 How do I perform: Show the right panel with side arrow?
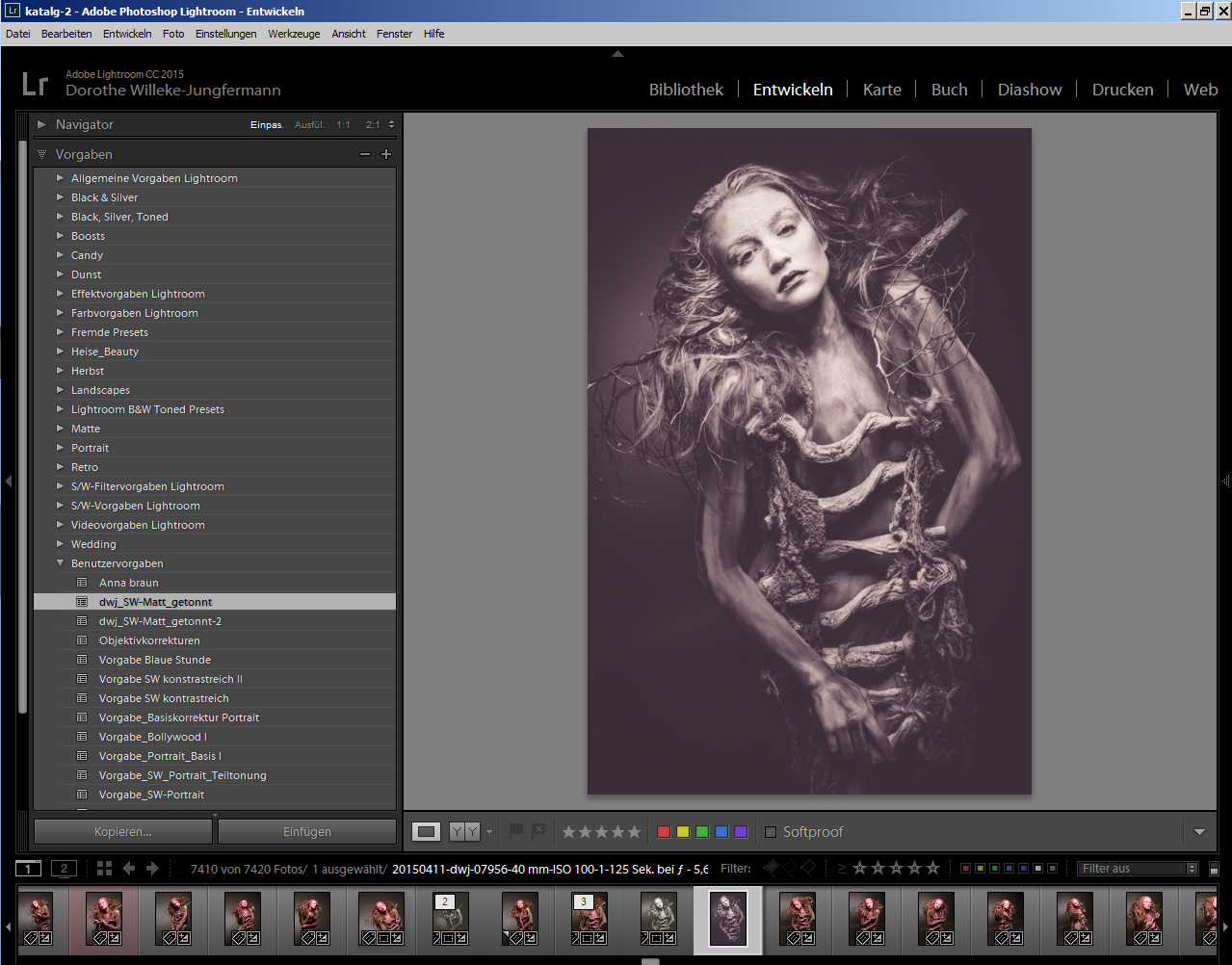(x=1226, y=481)
